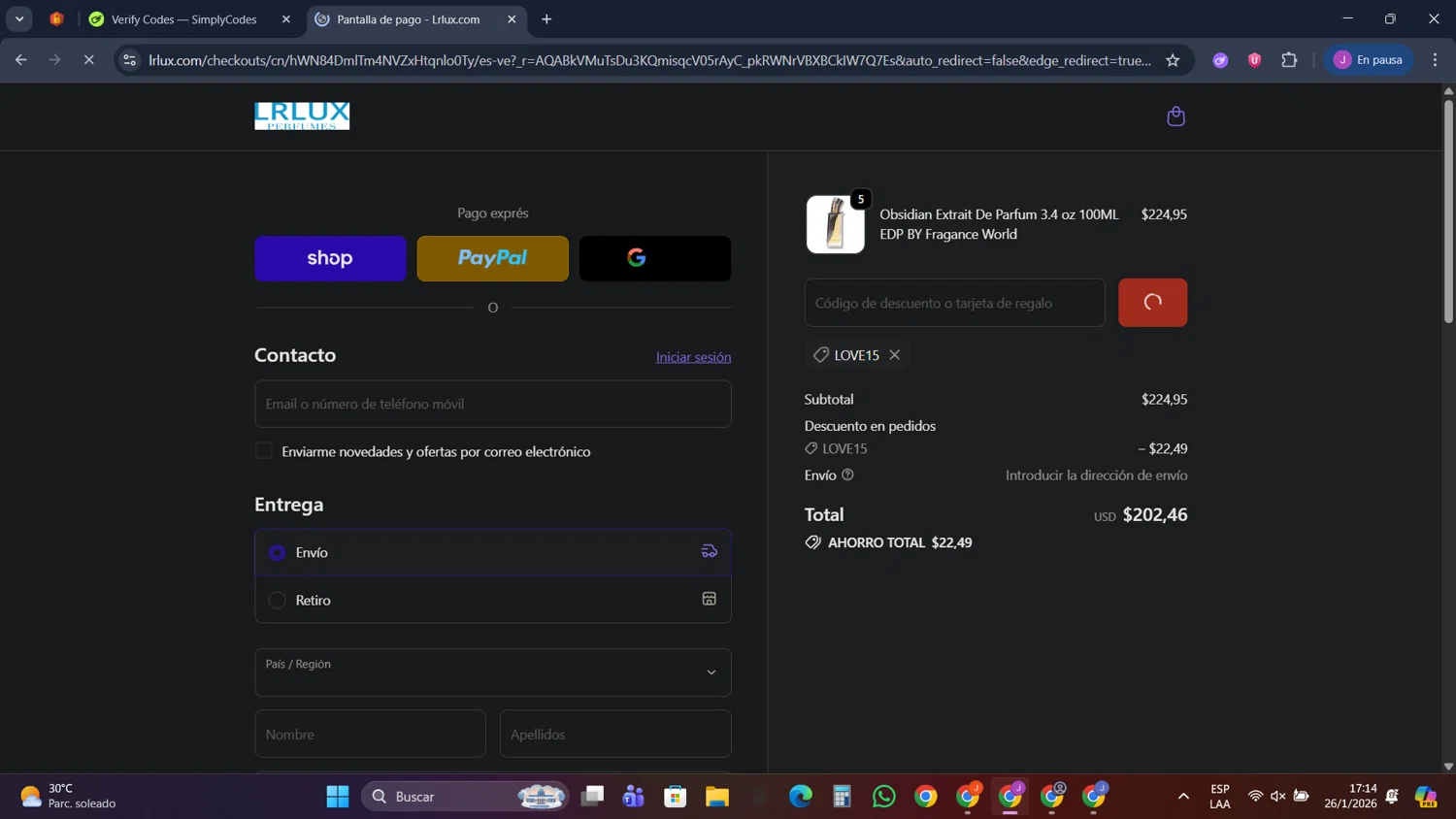Click the discount code or gift card field
This screenshot has width=1456, height=819.
click(x=955, y=303)
